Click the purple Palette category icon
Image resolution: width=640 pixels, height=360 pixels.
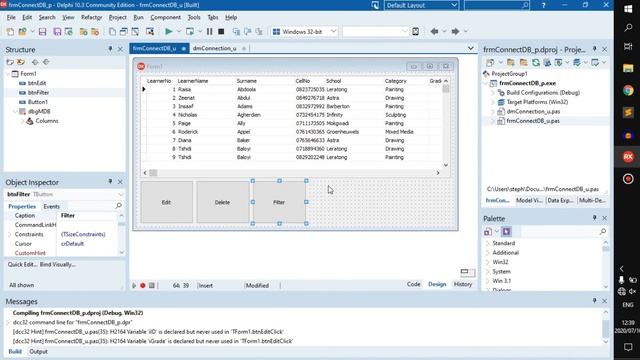pyautogui.click(x=506, y=231)
